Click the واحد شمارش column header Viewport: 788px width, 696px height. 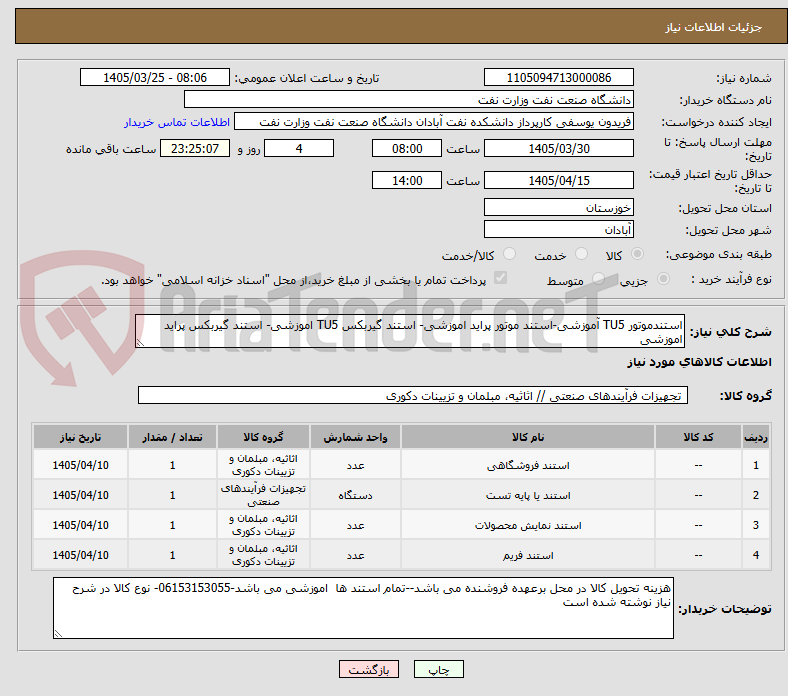coord(355,437)
